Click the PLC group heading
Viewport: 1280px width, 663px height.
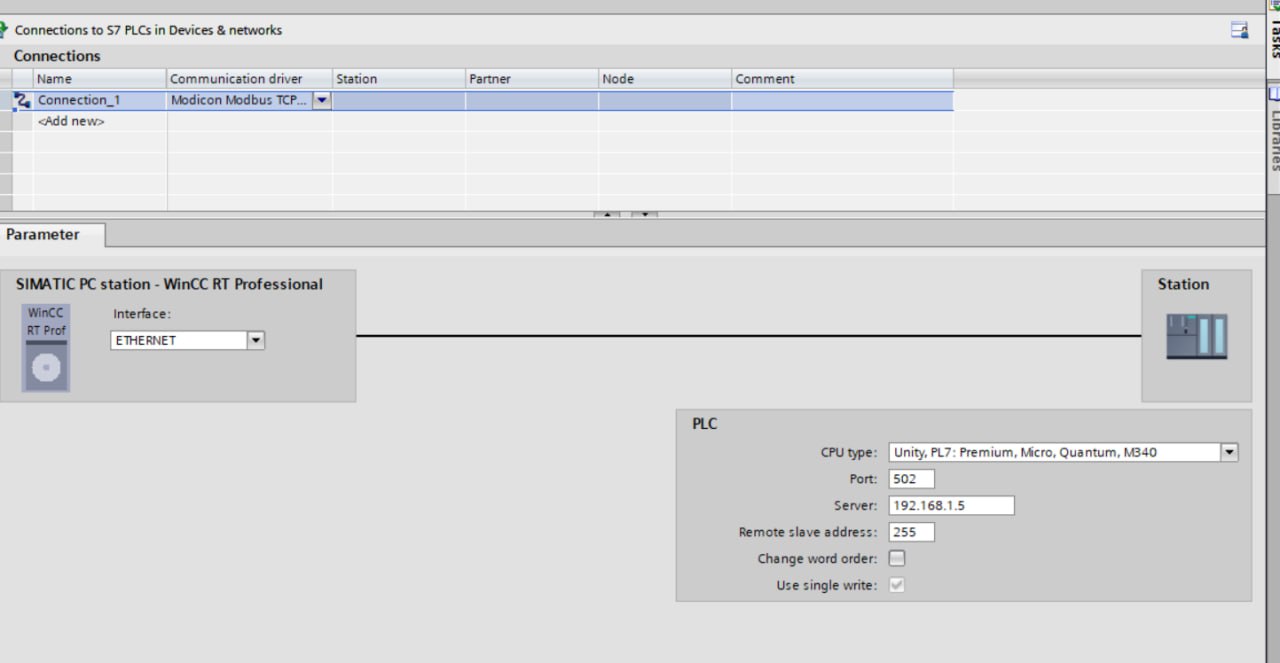click(704, 424)
